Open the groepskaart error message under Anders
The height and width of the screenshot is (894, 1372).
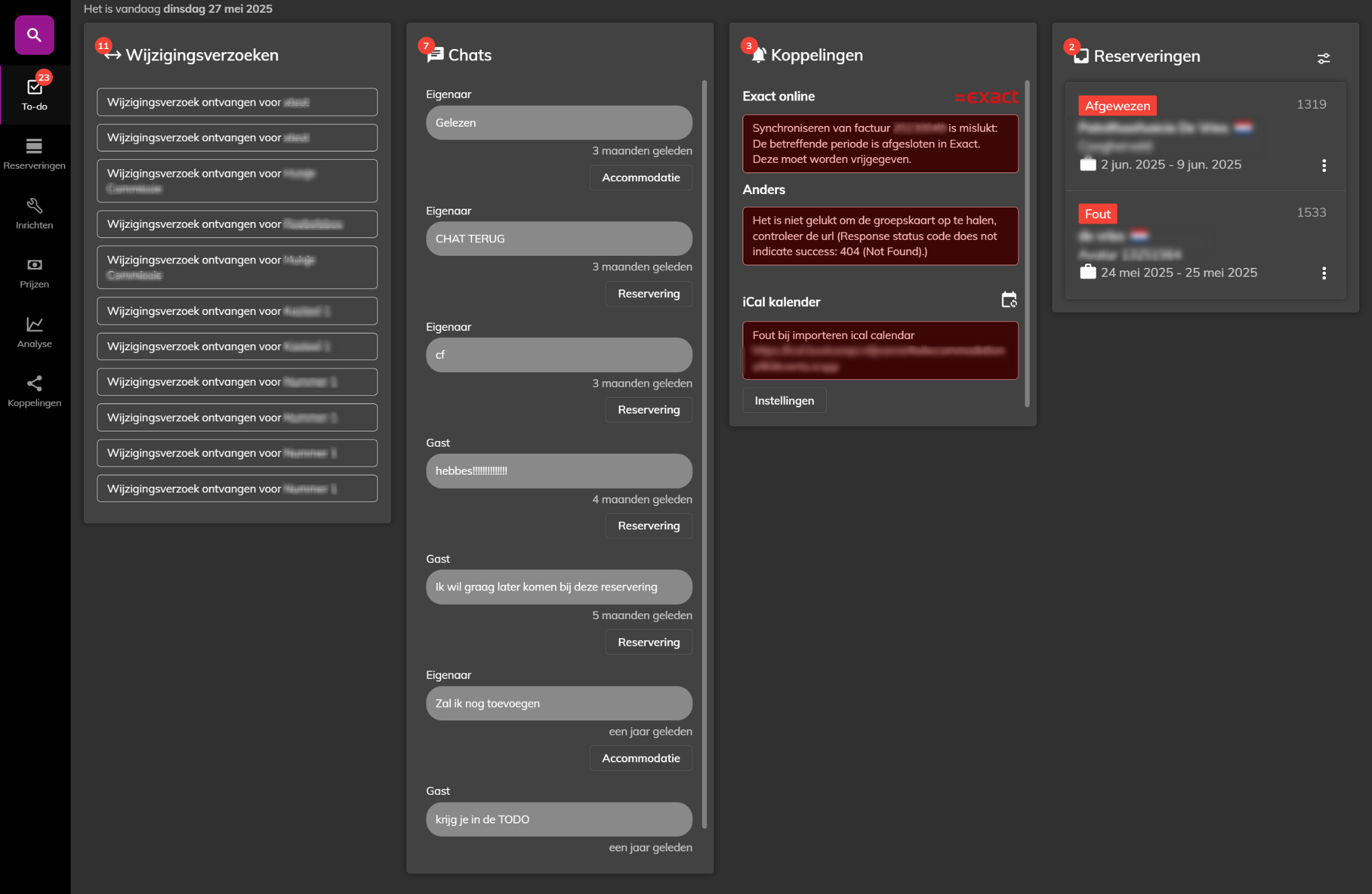click(879, 236)
